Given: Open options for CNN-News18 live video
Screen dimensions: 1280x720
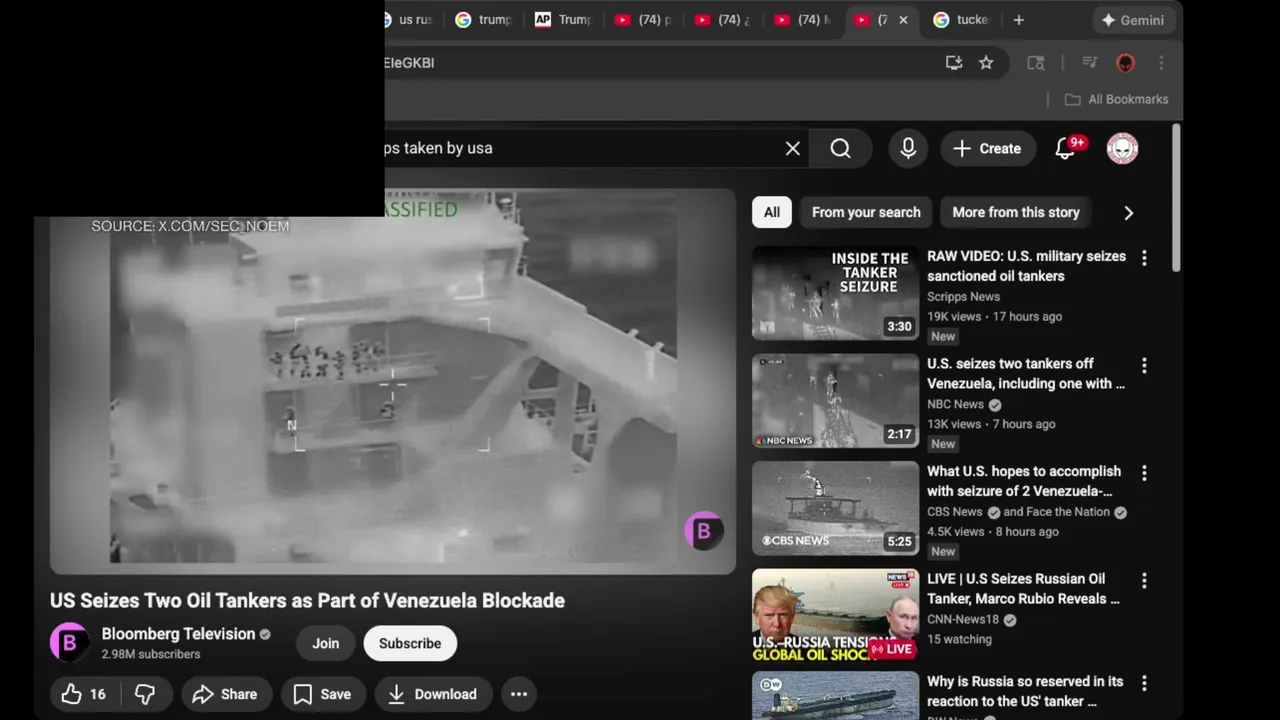Looking at the screenshot, I should pyautogui.click(x=1144, y=581).
